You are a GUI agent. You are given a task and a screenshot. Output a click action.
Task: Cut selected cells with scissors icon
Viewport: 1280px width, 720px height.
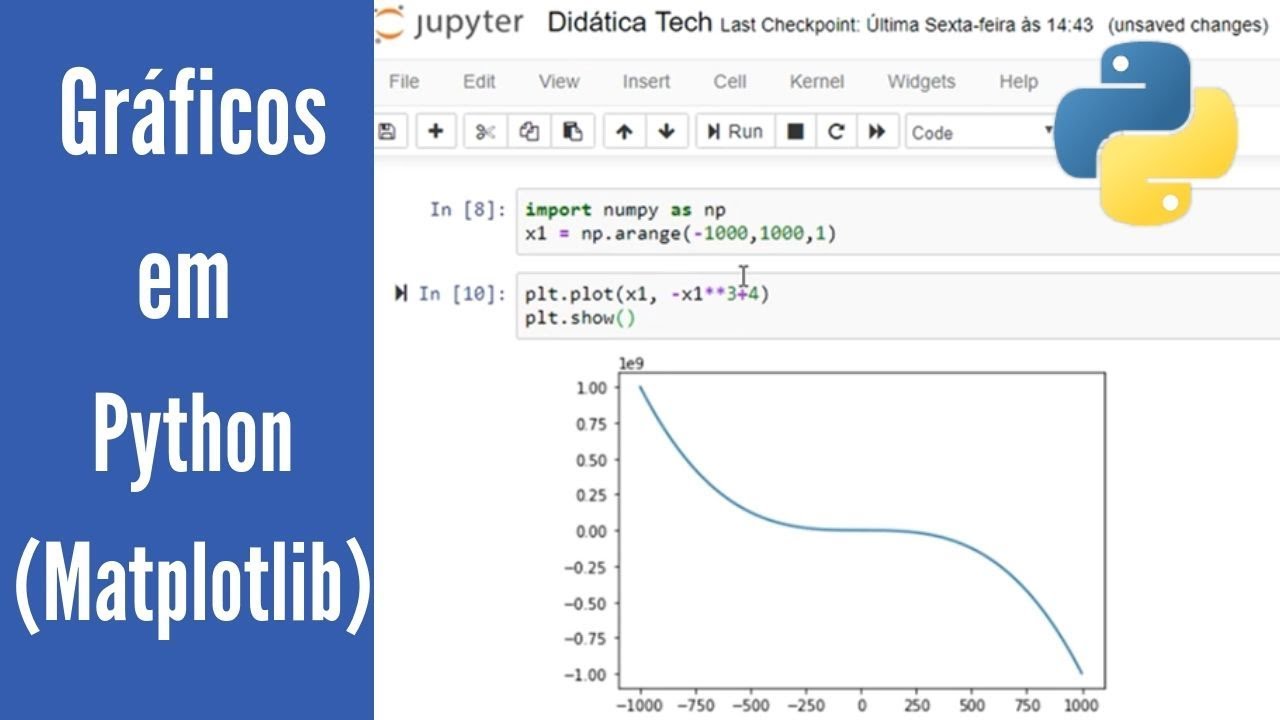click(486, 131)
